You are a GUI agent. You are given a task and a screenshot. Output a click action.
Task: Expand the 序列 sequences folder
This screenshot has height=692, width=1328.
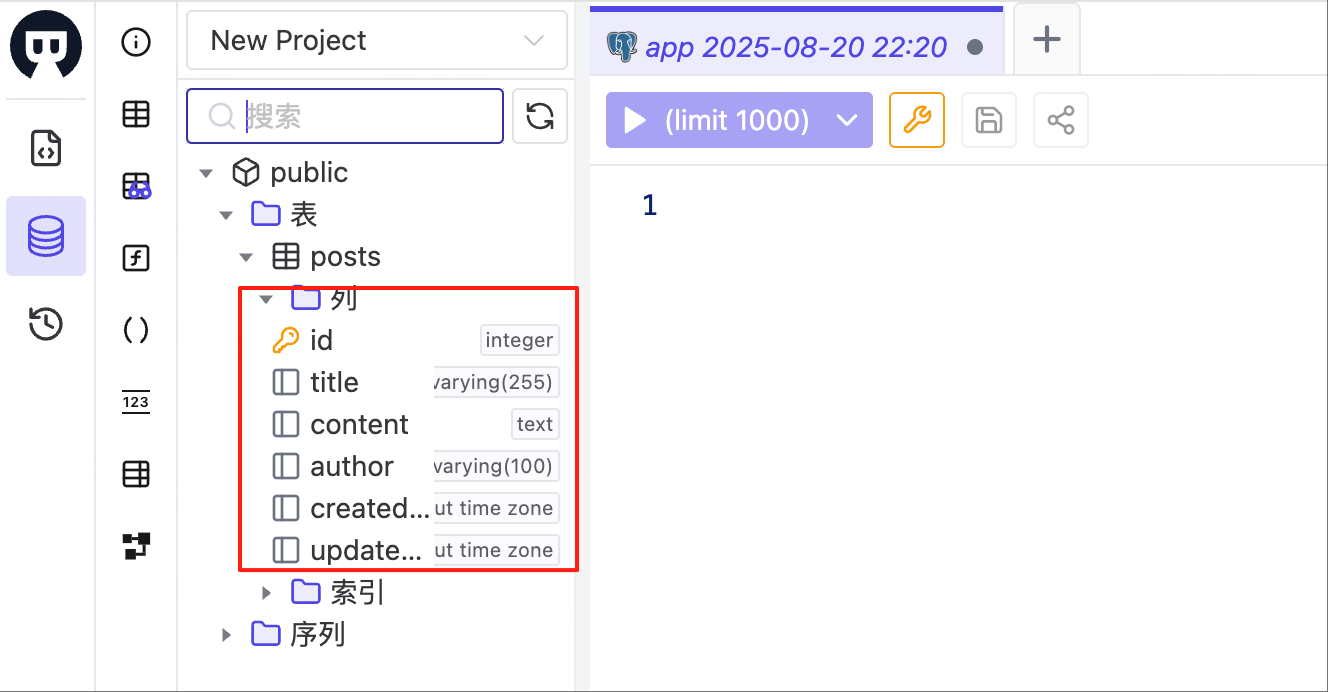226,634
